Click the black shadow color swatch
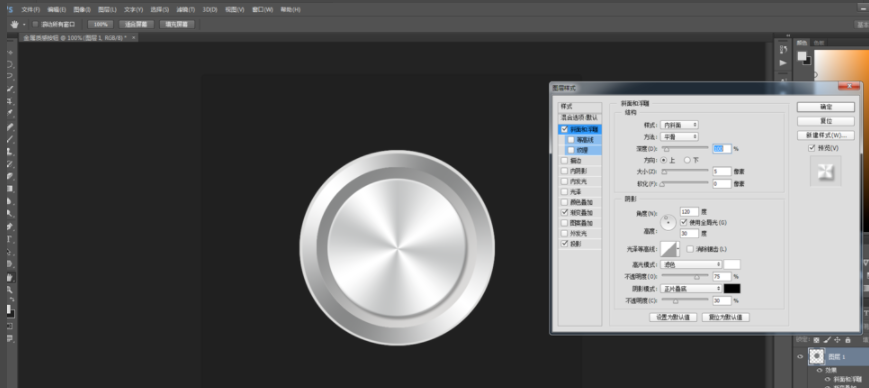The width and height of the screenshot is (869, 388). point(732,288)
